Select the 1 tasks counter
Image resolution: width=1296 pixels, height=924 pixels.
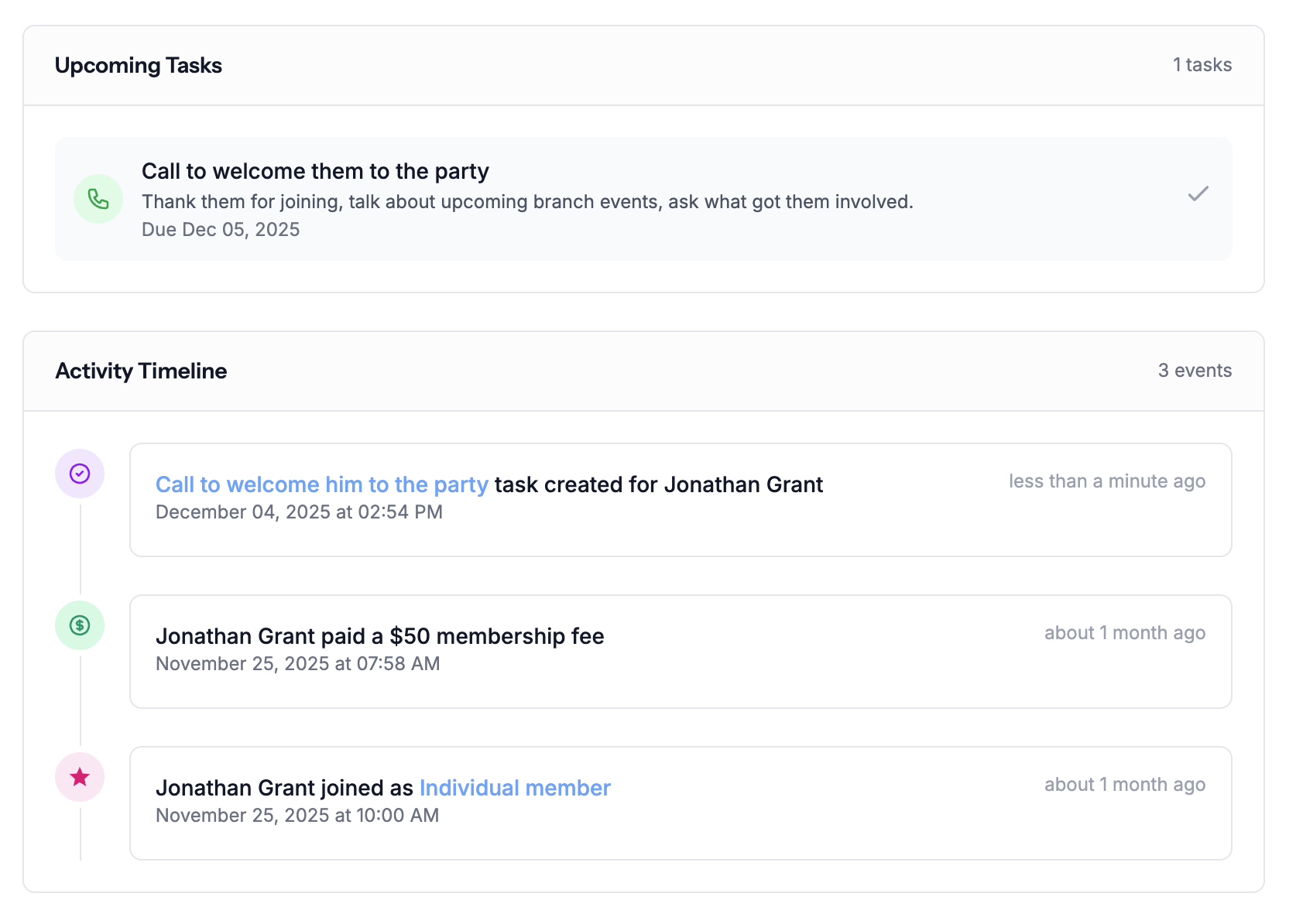pyautogui.click(x=1202, y=65)
